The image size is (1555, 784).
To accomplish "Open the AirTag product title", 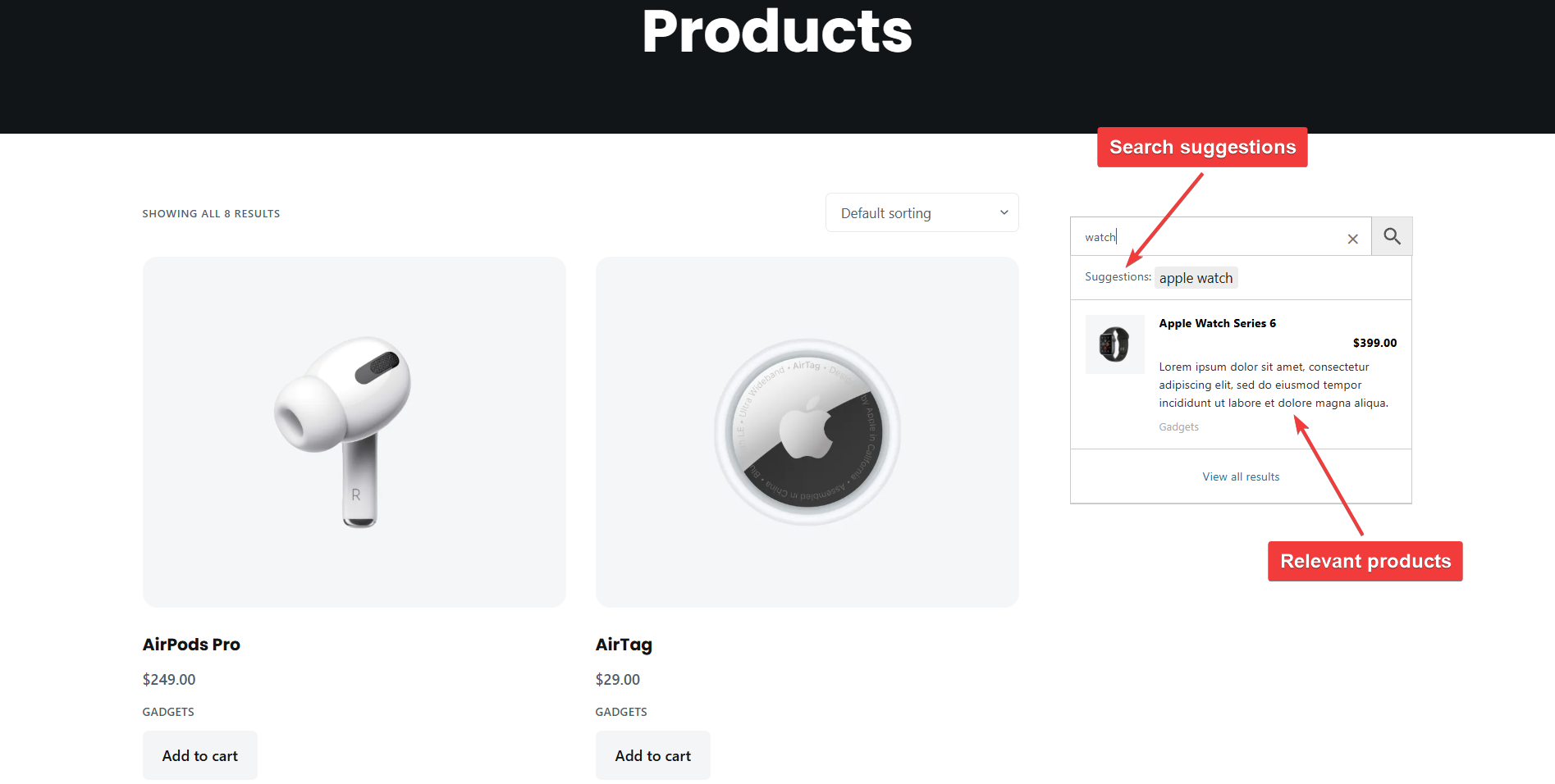I will (x=624, y=645).
